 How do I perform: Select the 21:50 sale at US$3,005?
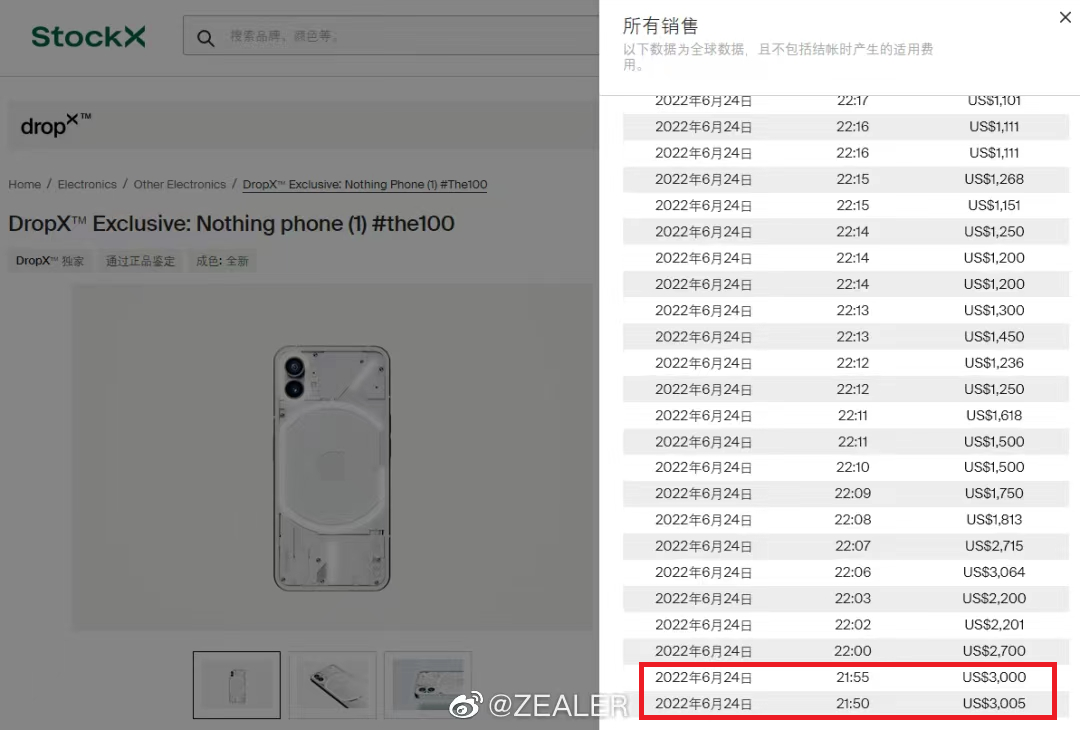846,704
